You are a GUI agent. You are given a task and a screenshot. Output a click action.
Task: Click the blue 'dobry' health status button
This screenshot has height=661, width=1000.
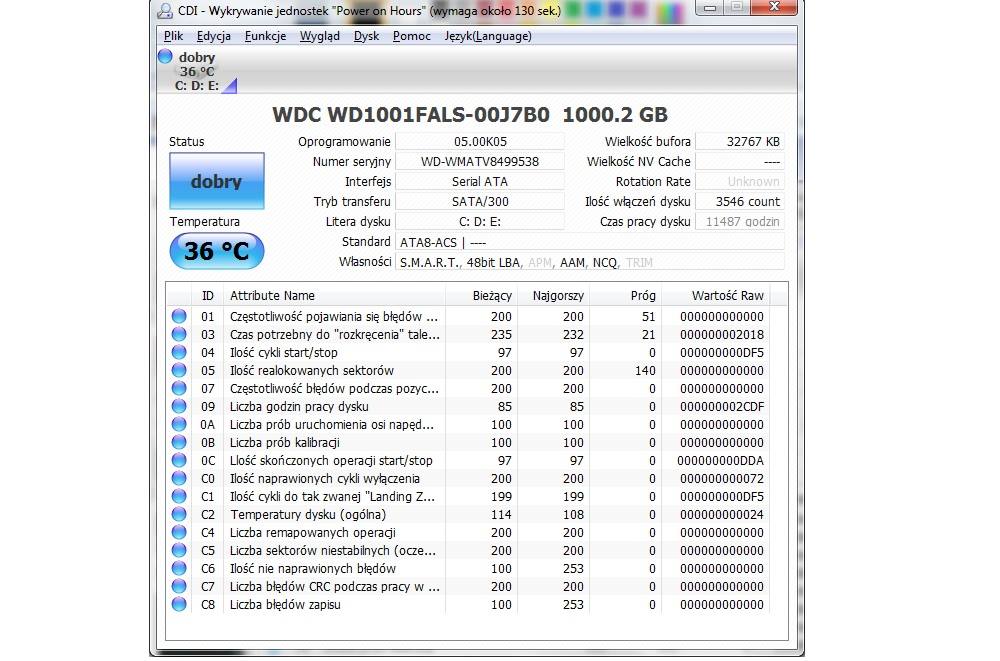click(217, 181)
